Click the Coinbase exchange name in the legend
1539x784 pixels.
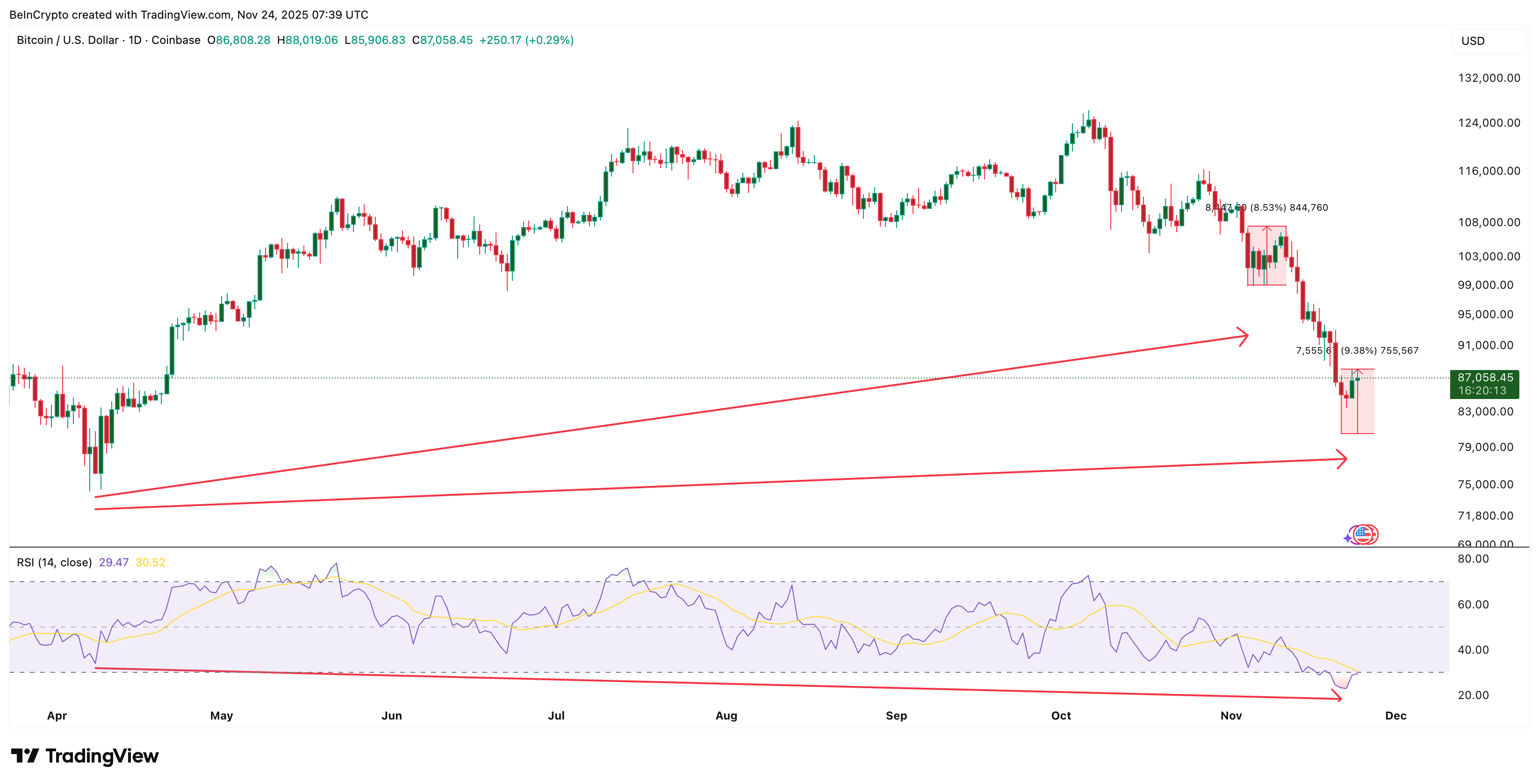[176, 41]
